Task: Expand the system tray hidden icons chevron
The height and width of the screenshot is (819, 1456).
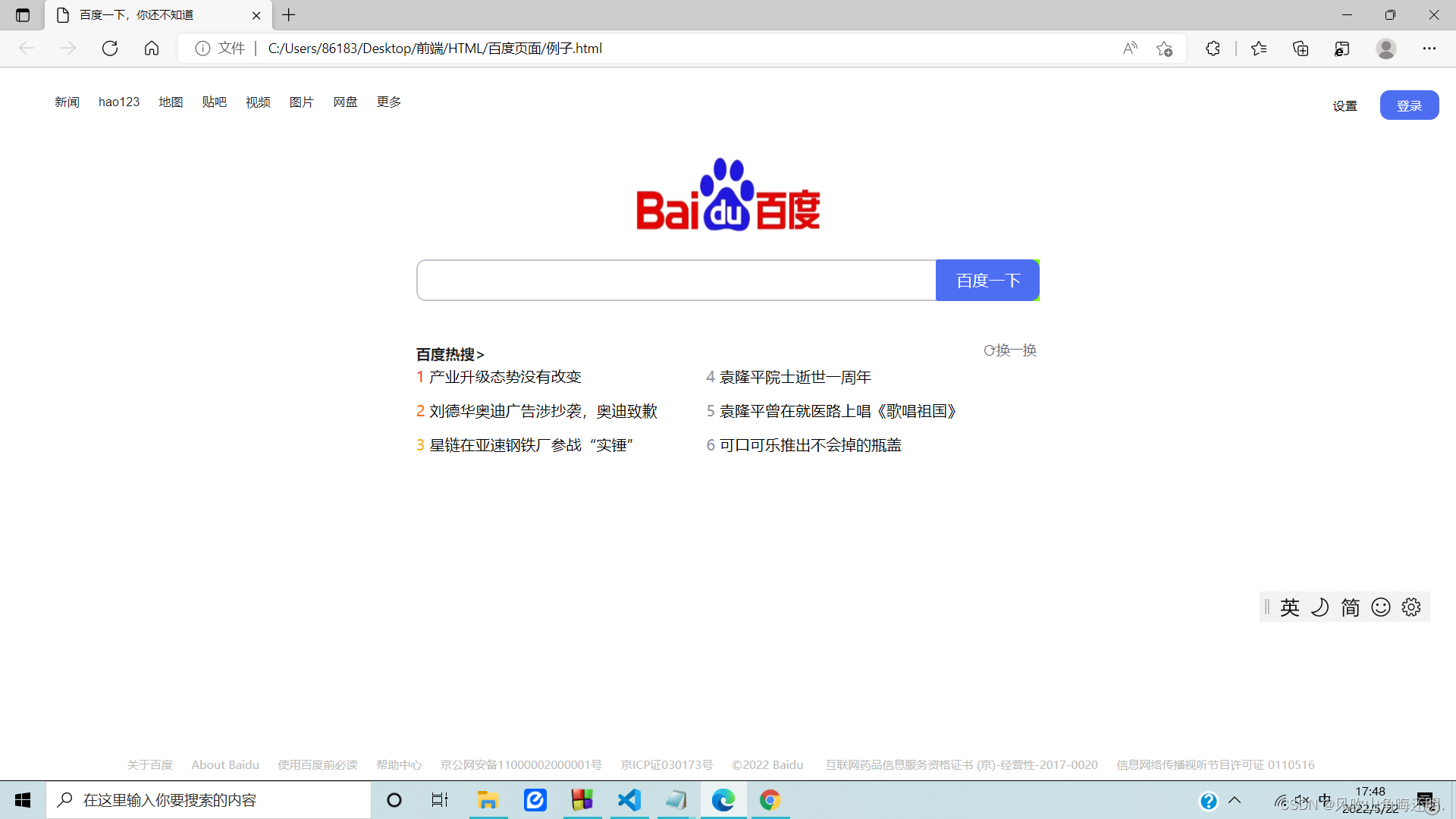Action: click(x=1235, y=800)
